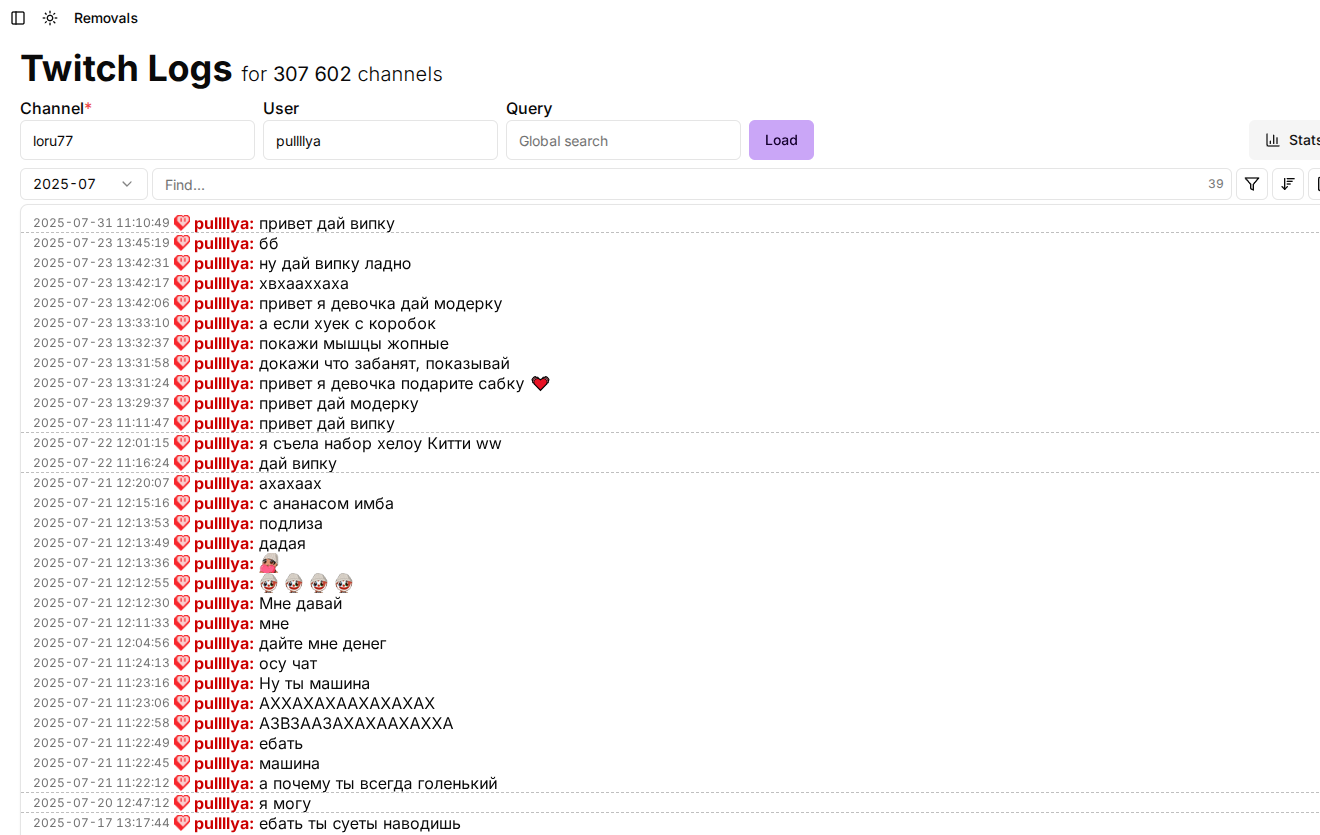Screen dimensions: 1320x835
Task: Click username pullllya beside "ебать ты суеты наводишь"
Action: [x=224, y=823]
